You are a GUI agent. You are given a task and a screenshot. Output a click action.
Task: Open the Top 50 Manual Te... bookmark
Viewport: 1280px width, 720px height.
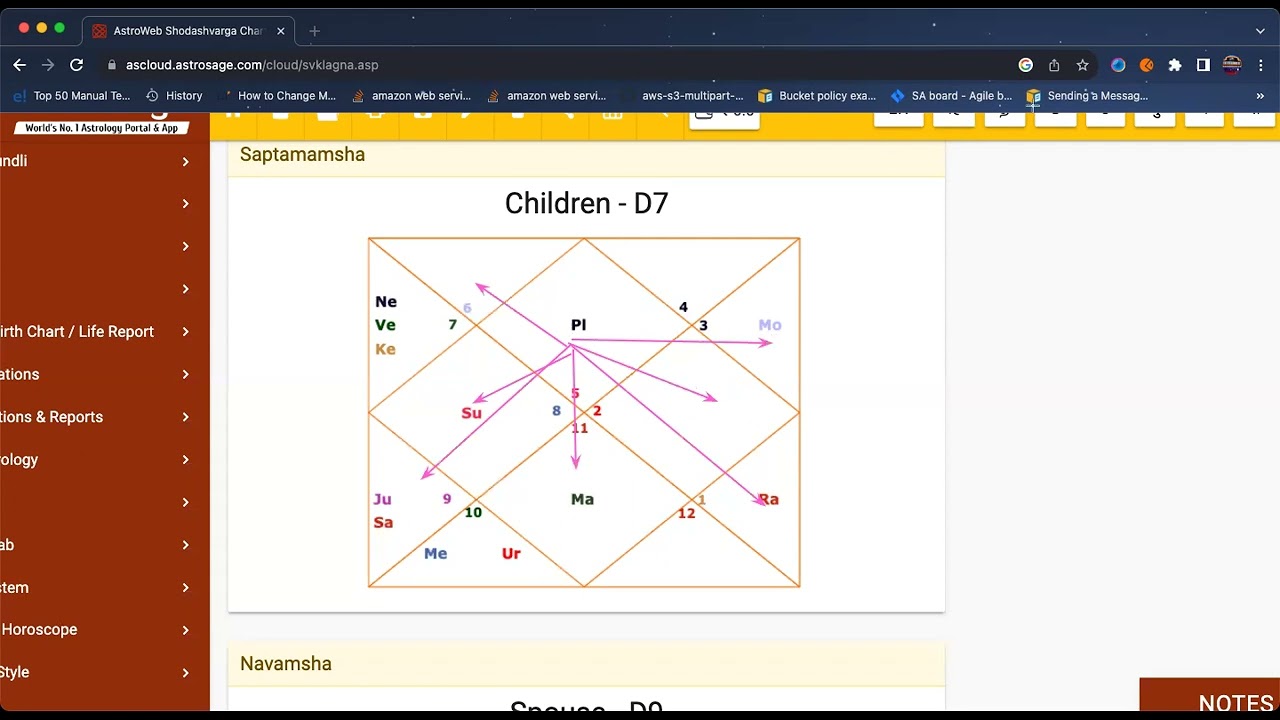point(72,96)
